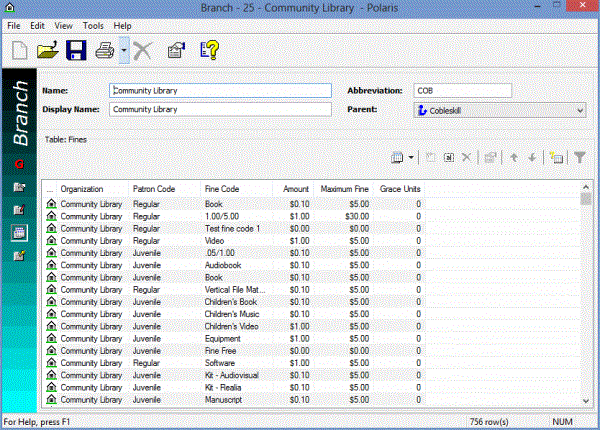Viewport: 600px width, 430px height.
Task: Click the filter funnel icon
Action: pos(580,157)
